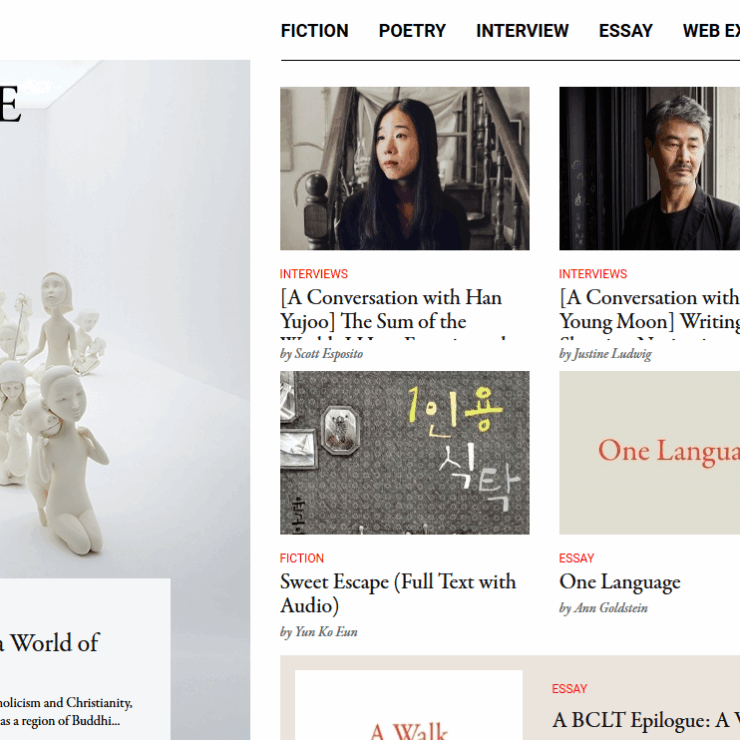Open the 'A Walk' cover thumbnail
Image resolution: width=740 pixels, height=740 pixels.
tap(408, 705)
